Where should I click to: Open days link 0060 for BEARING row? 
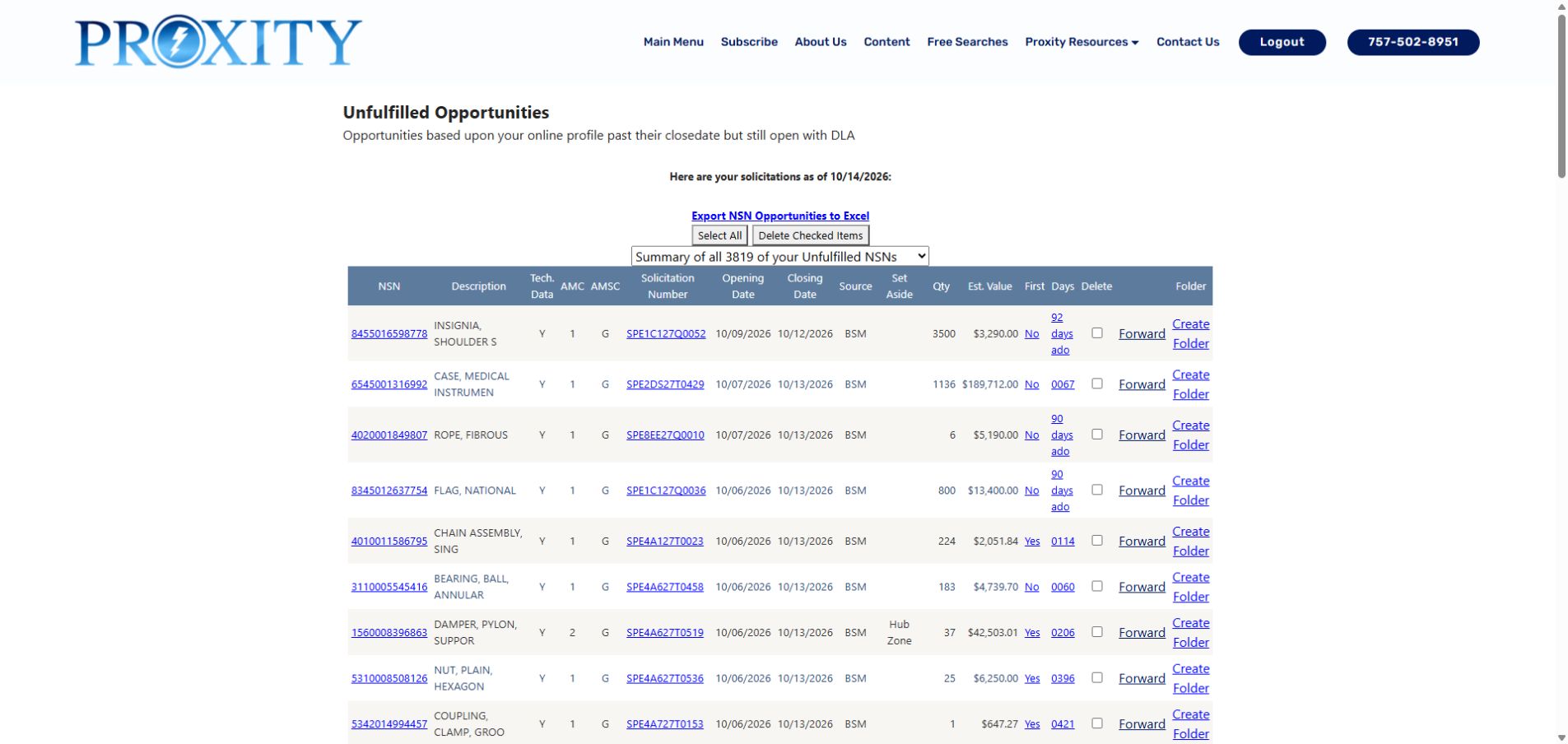[1063, 587]
